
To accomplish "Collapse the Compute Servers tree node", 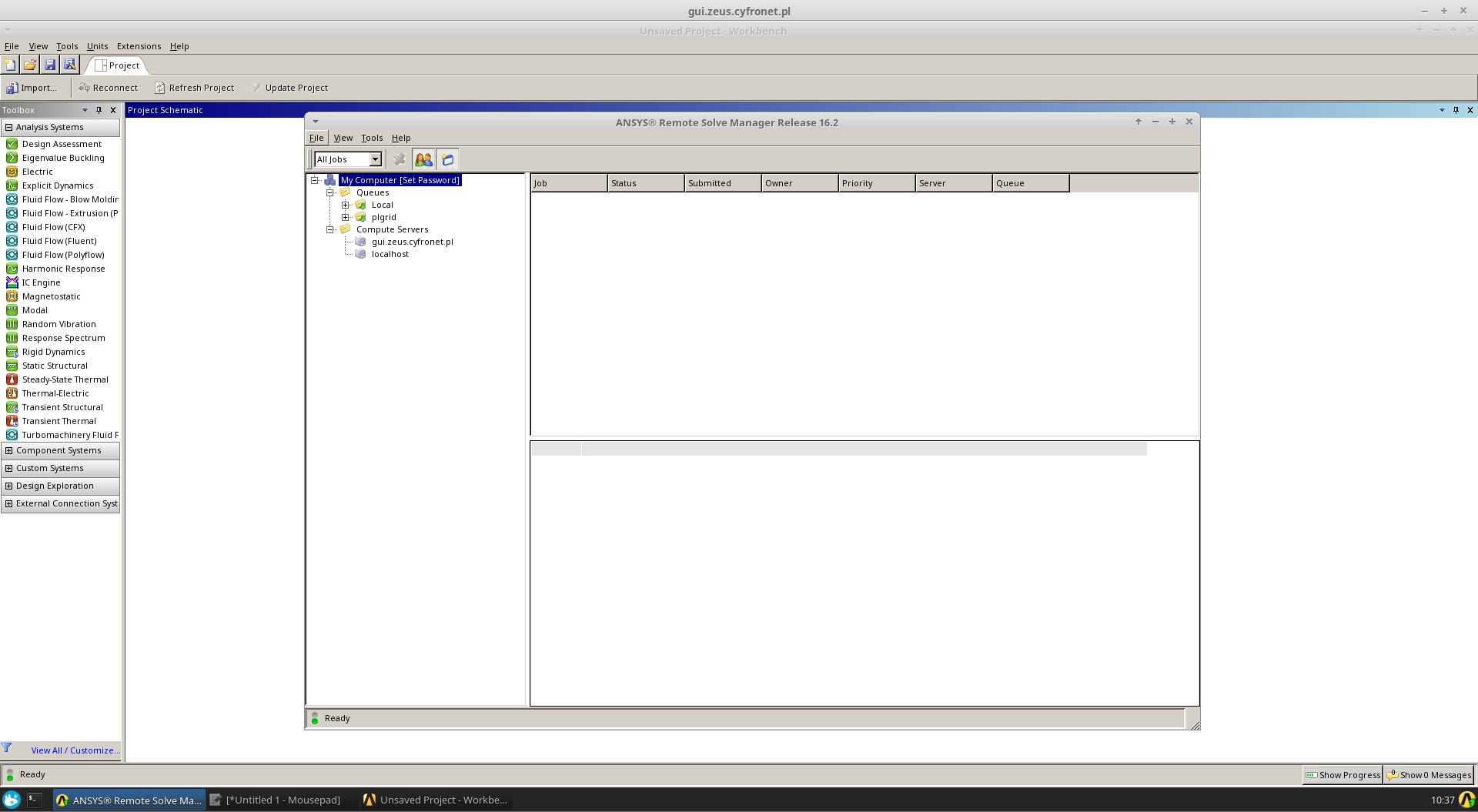I will pos(329,229).
